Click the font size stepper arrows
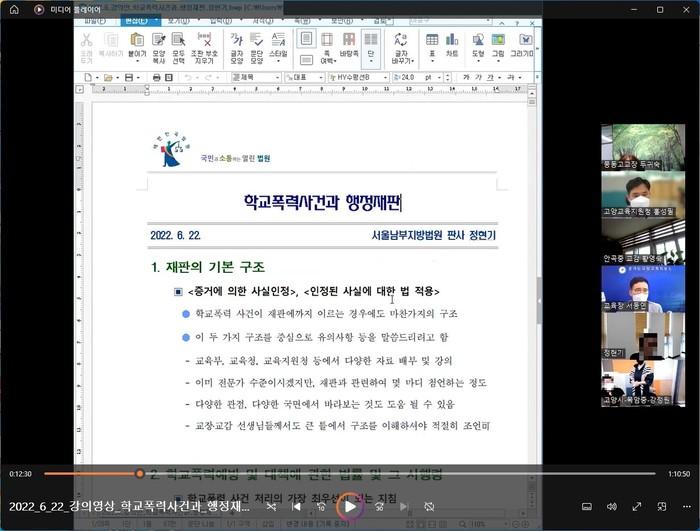Screen dimensions: 700x531 pyautogui.click(x=448, y=78)
